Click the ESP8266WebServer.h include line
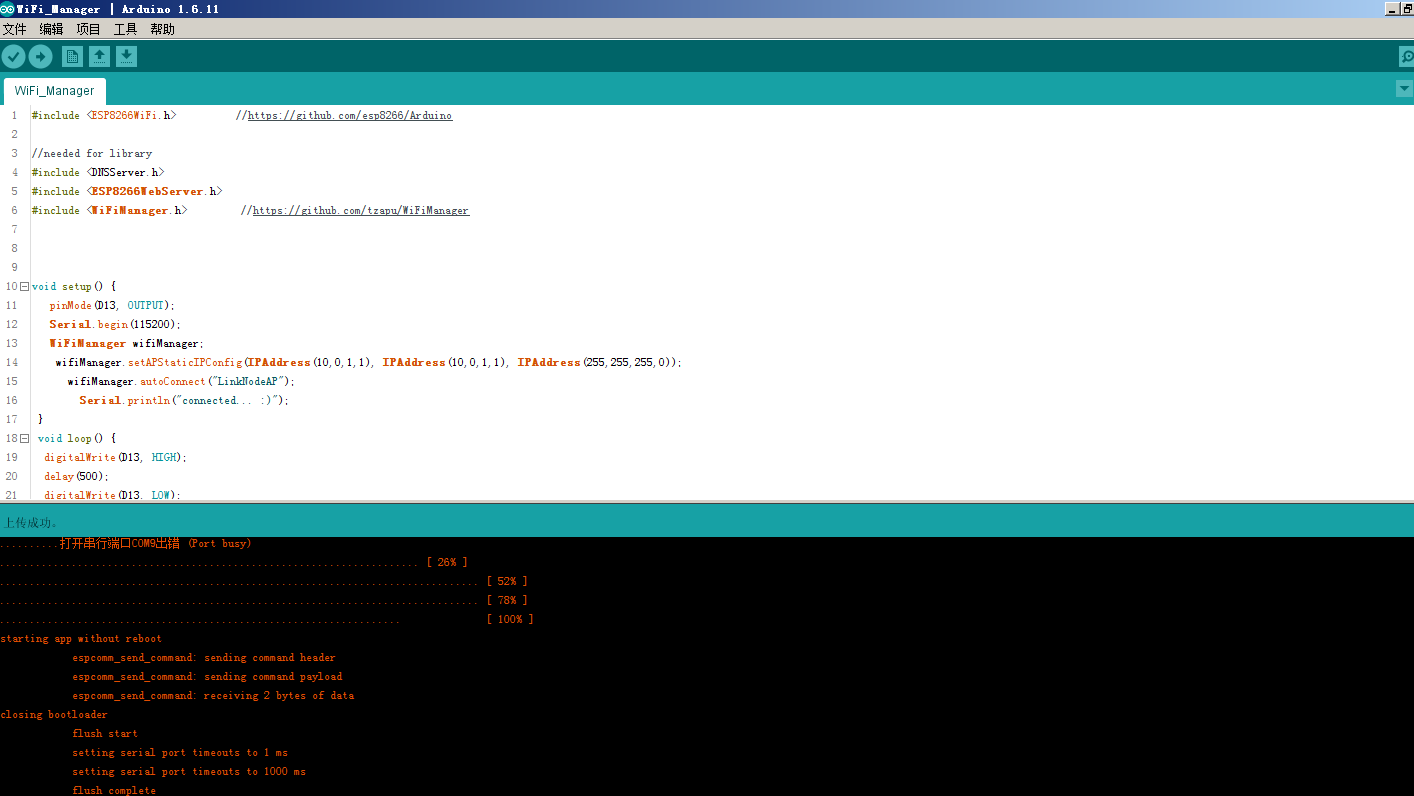This screenshot has height=796, width=1414. tap(127, 192)
